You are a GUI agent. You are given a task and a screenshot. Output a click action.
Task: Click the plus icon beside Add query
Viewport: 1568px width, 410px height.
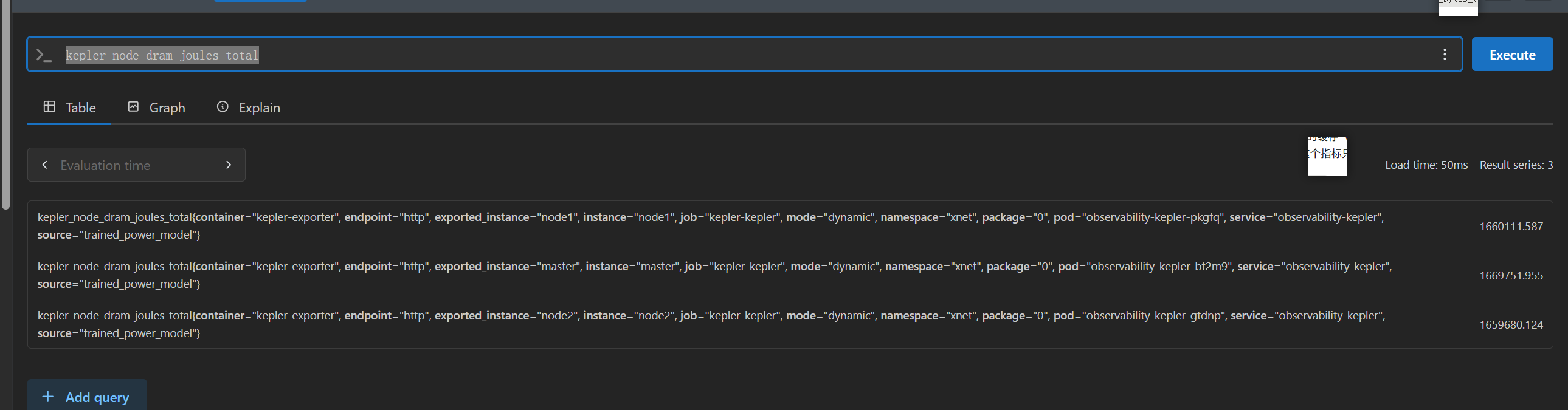click(48, 397)
